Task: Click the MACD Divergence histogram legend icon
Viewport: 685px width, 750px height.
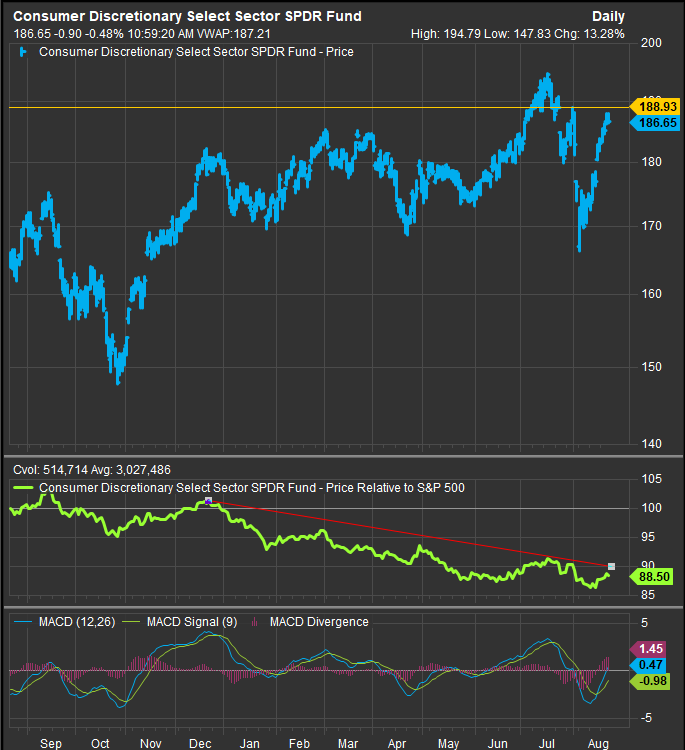Action: [x=255, y=622]
